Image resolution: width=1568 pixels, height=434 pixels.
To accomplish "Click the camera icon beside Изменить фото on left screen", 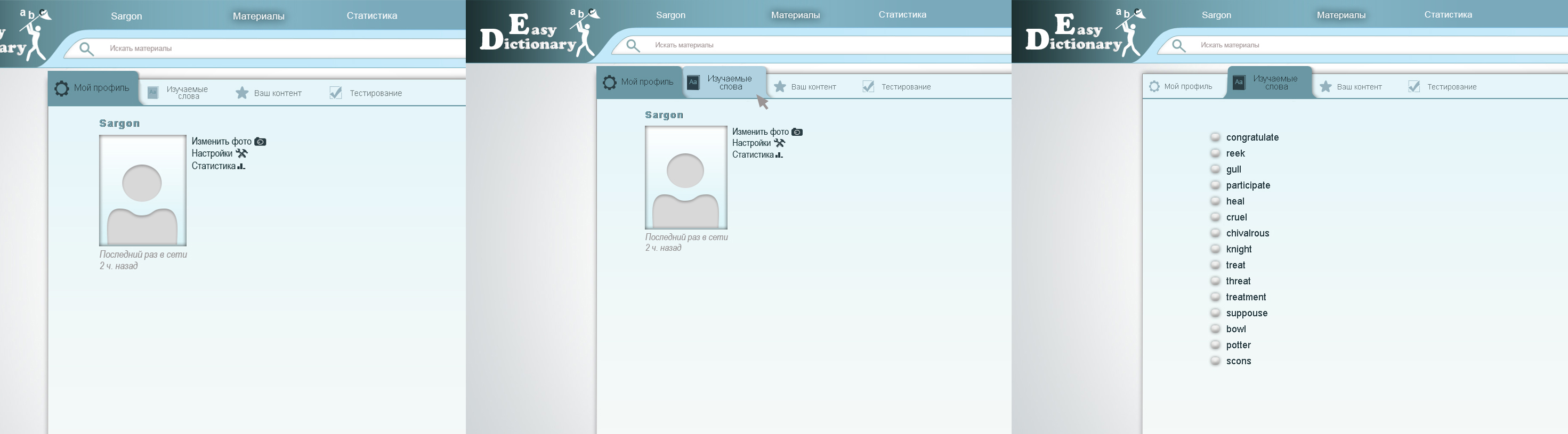I will (260, 142).
